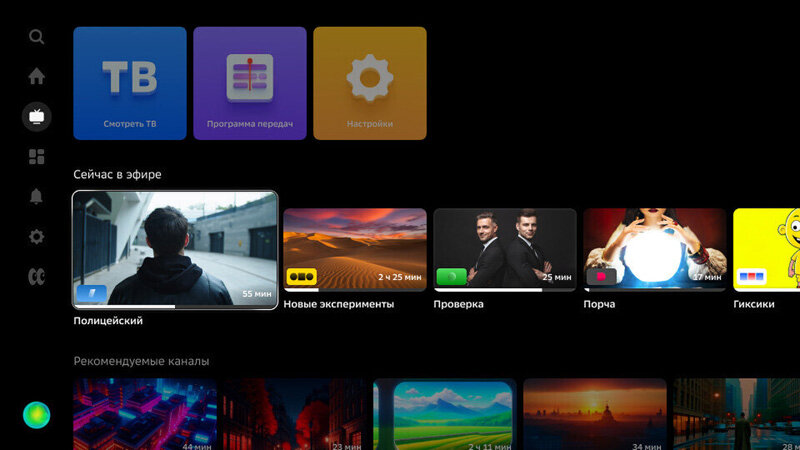Open the neon city recommended channel
The image size is (800, 450).
coord(145,414)
